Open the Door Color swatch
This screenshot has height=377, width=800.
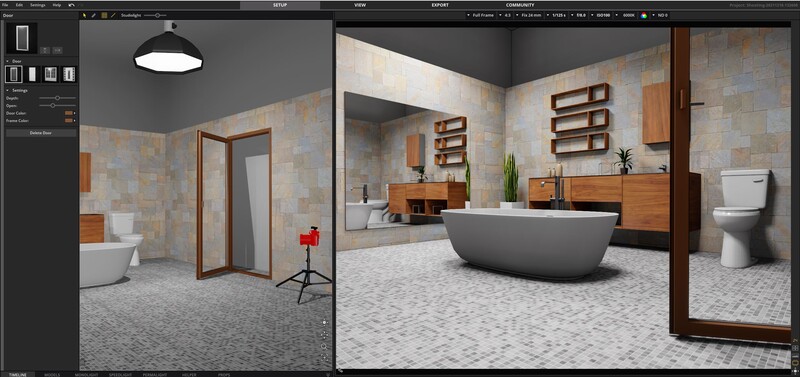click(x=68, y=113)
